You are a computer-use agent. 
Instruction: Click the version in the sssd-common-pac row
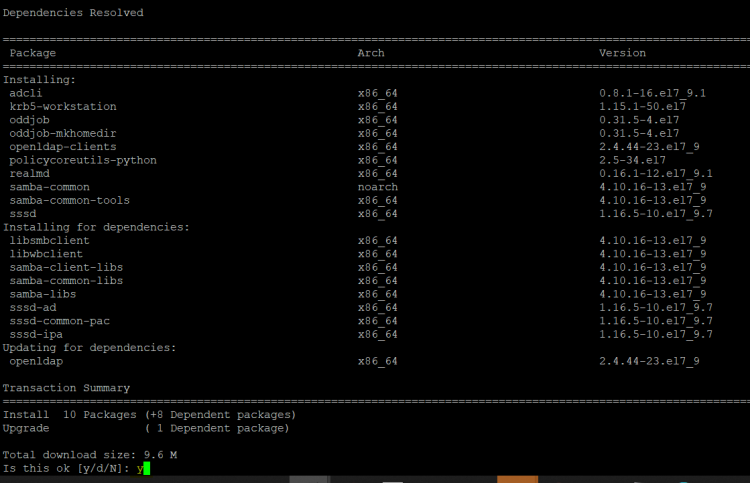coord(656,321)
